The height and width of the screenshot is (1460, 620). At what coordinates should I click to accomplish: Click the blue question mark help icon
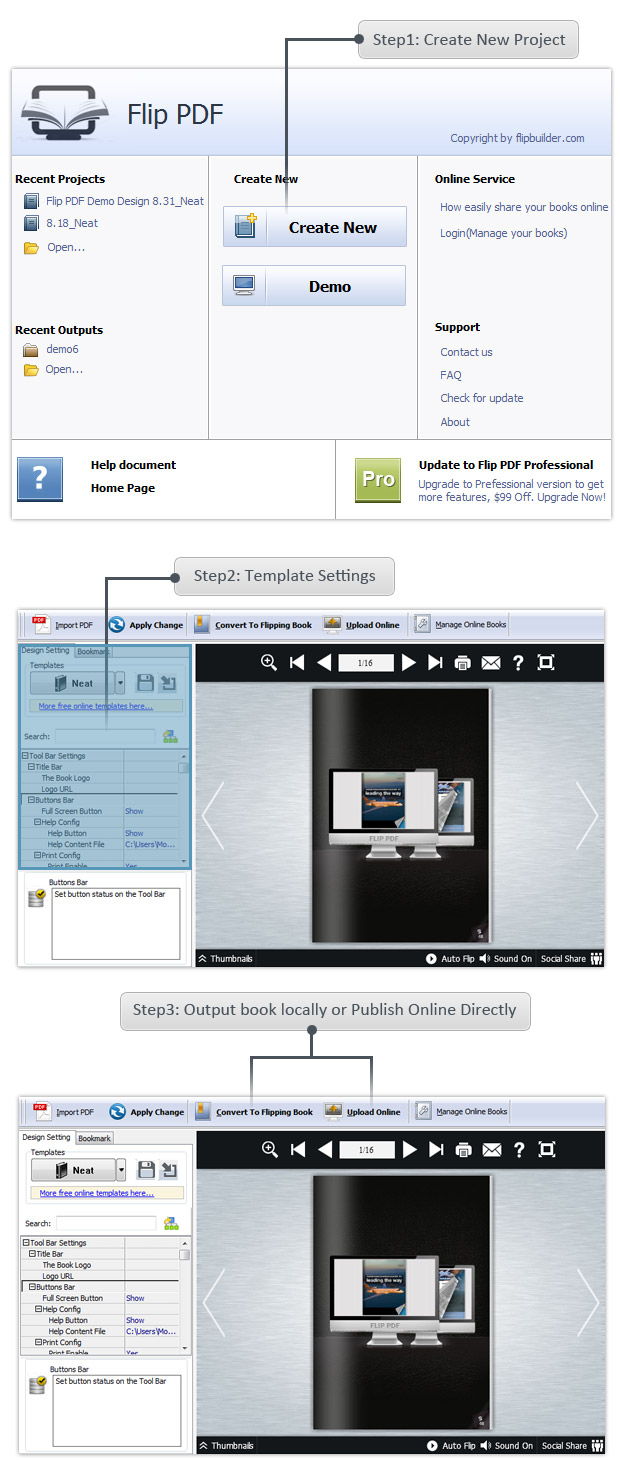click(x=40, y=479)
